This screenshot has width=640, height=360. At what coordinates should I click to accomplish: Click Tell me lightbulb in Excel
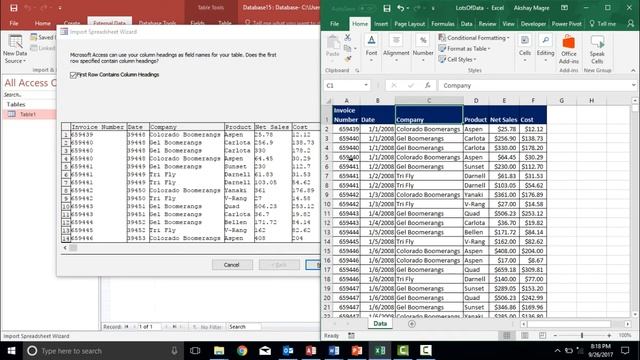click(592, 24)
